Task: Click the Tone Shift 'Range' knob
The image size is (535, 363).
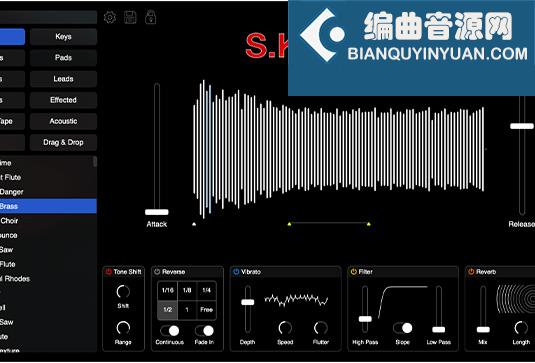Action: pyautogui.click(x=123, y=328)
